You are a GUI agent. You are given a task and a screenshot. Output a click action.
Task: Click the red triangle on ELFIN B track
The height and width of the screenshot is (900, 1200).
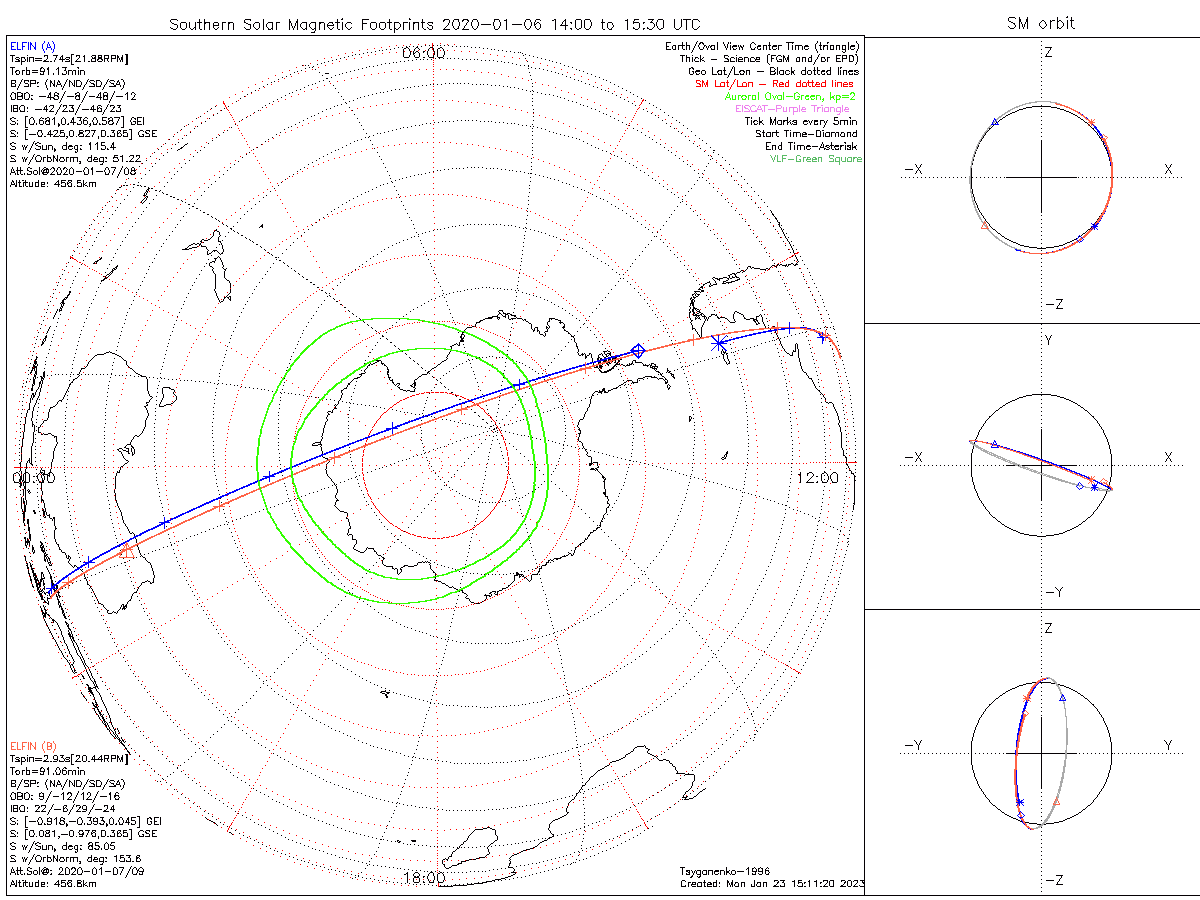[x=126, y=549]
